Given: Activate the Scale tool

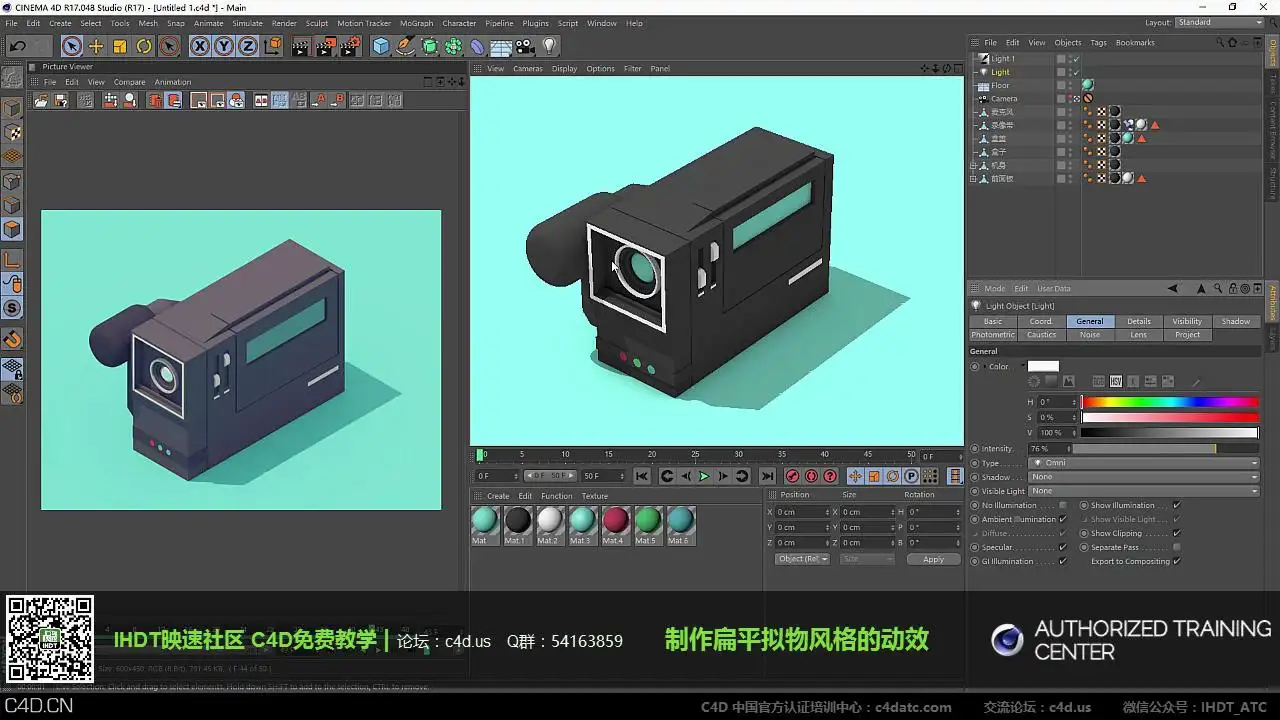Looking at the screenshot, I should click(x=120, y=46).
